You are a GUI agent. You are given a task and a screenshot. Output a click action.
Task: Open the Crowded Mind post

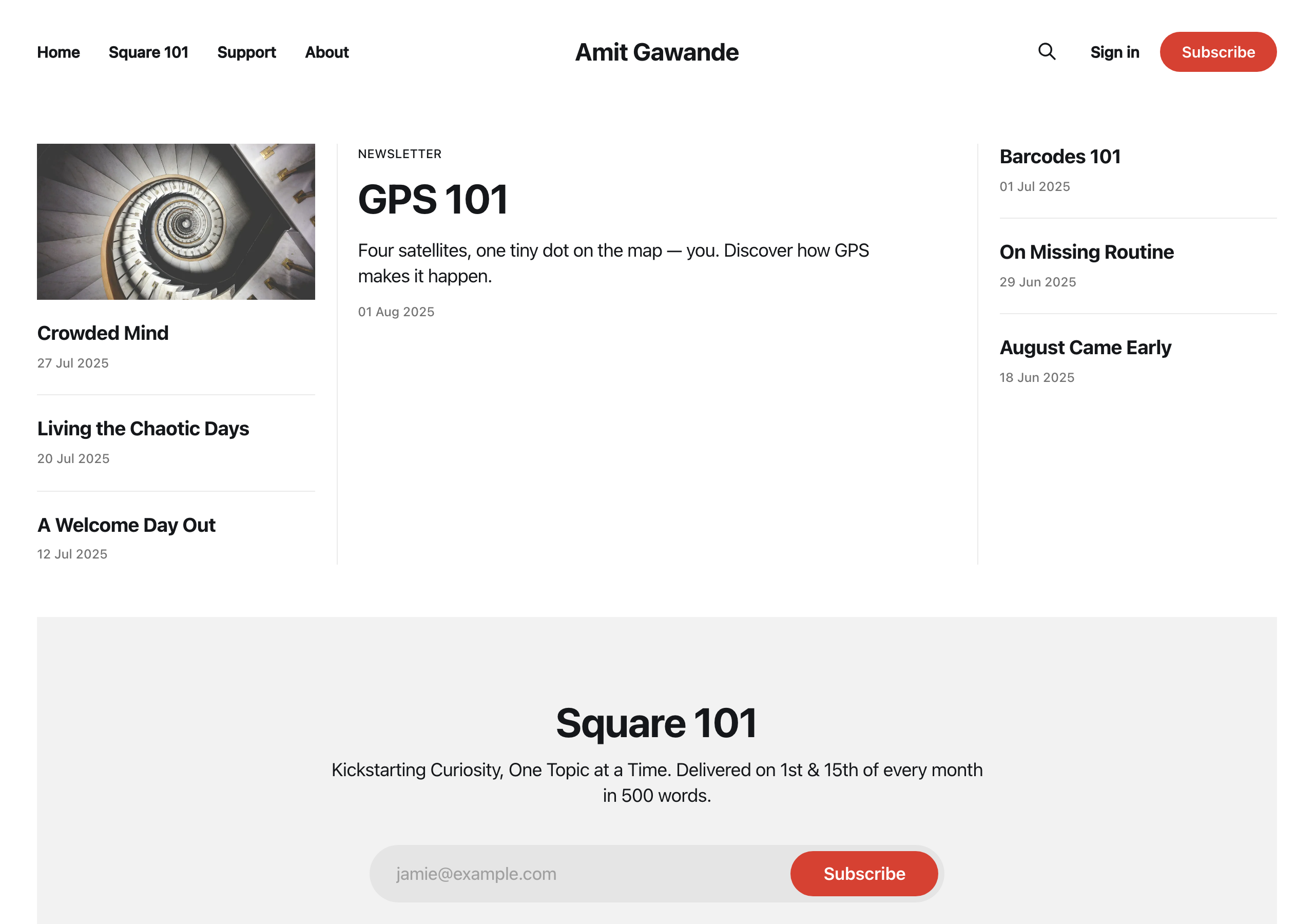[x=103, y=333]
